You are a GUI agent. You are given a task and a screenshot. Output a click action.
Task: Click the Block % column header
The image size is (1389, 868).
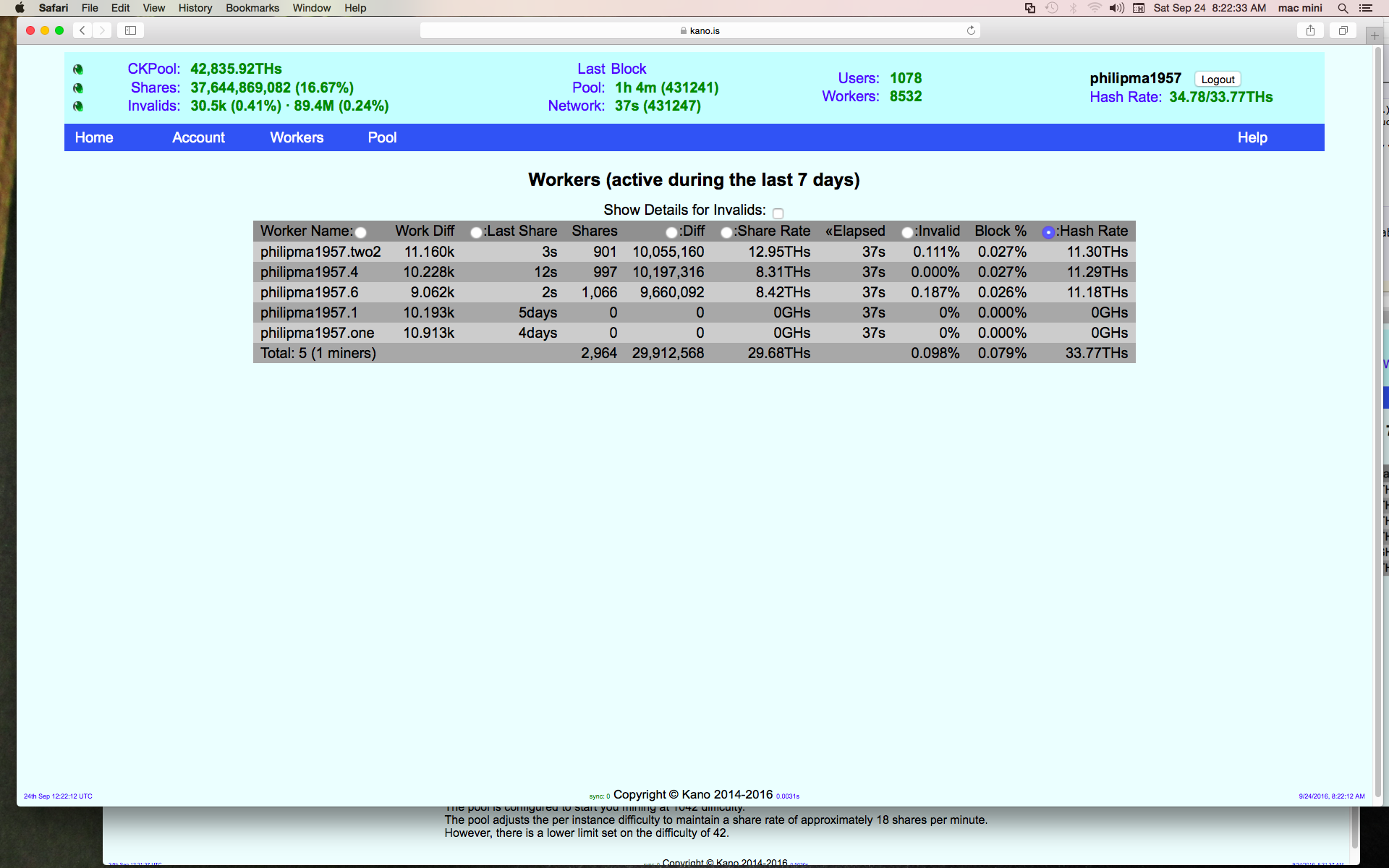(1001, 231)
